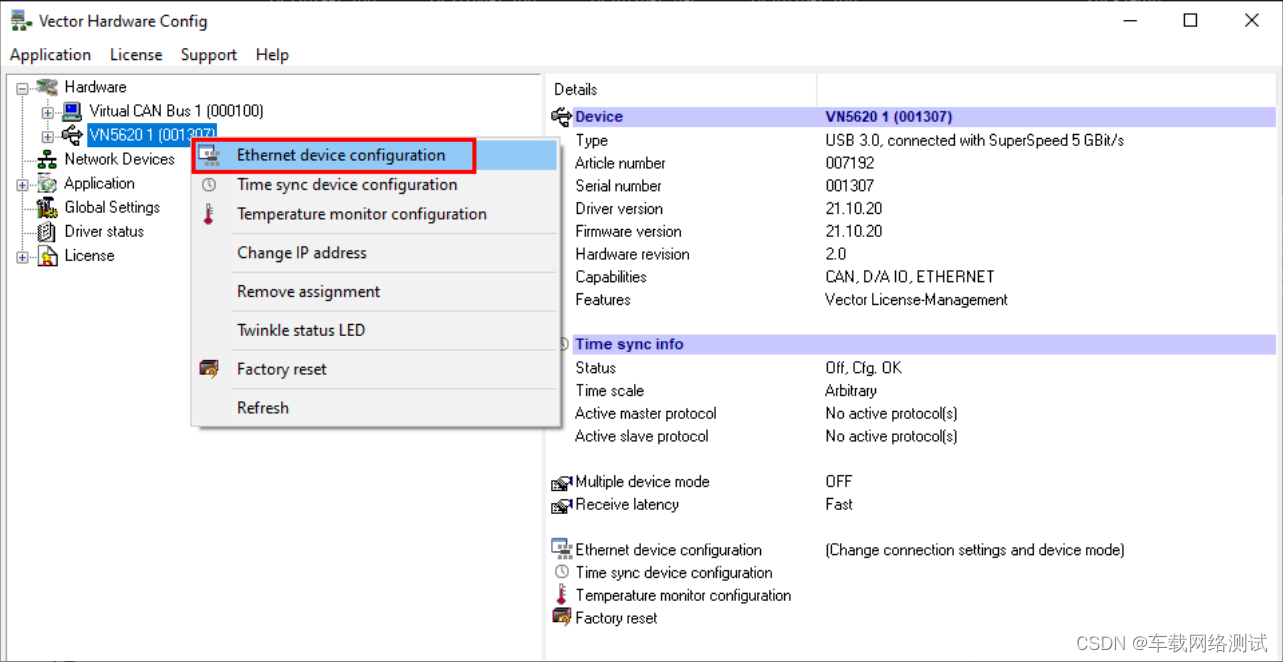Click the Time sync device configuration clock icon in Details

[562, 572]
